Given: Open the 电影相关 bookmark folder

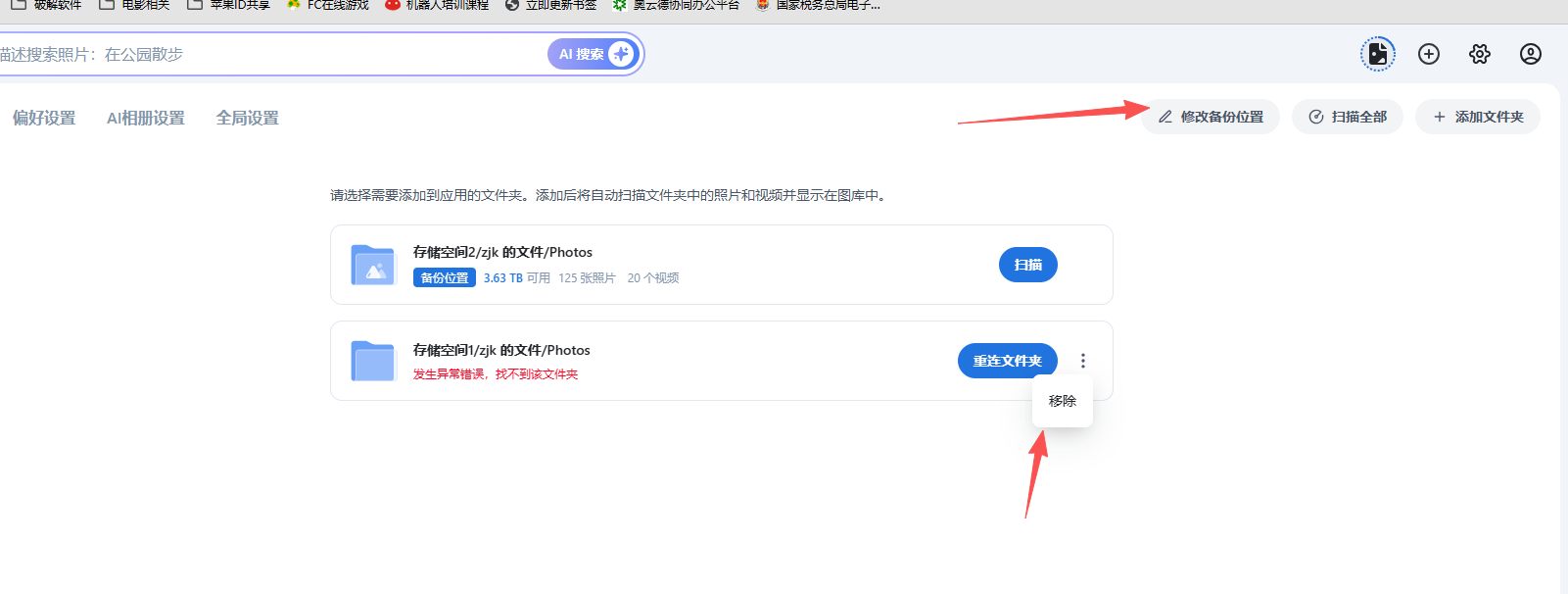Looking at the screenshot, I should 134,5.
